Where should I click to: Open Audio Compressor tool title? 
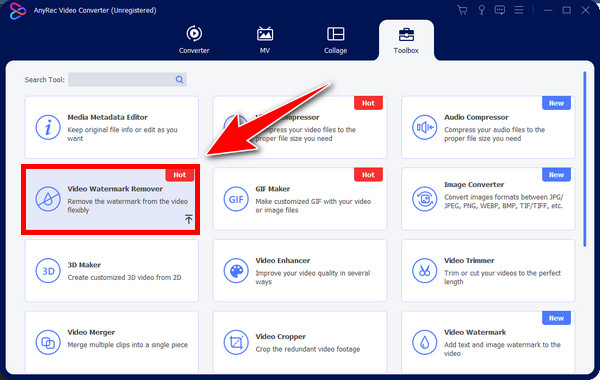[x=476, y=117]
